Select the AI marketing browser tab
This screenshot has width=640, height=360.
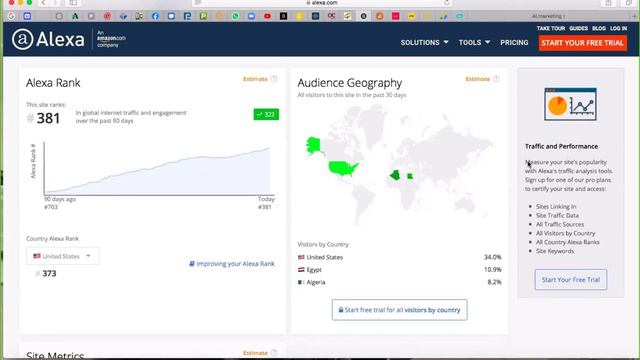[x=548, y=16]
